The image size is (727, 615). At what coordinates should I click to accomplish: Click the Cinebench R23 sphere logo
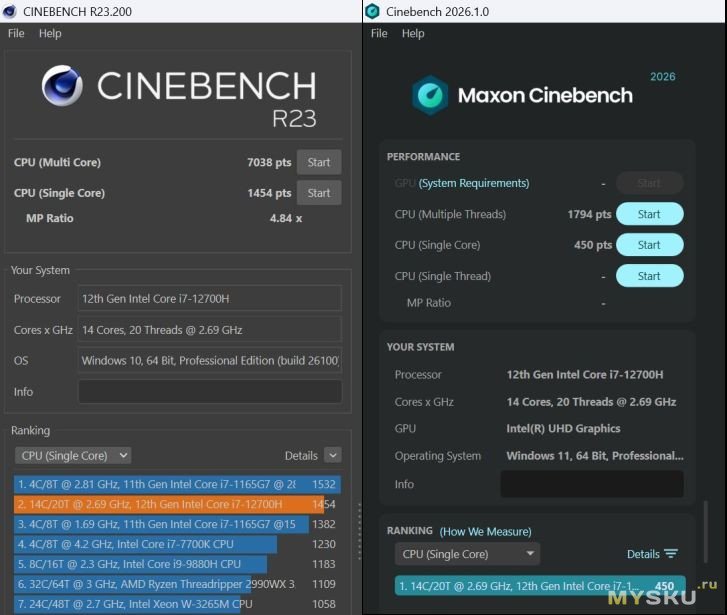[x=62, y=86]
